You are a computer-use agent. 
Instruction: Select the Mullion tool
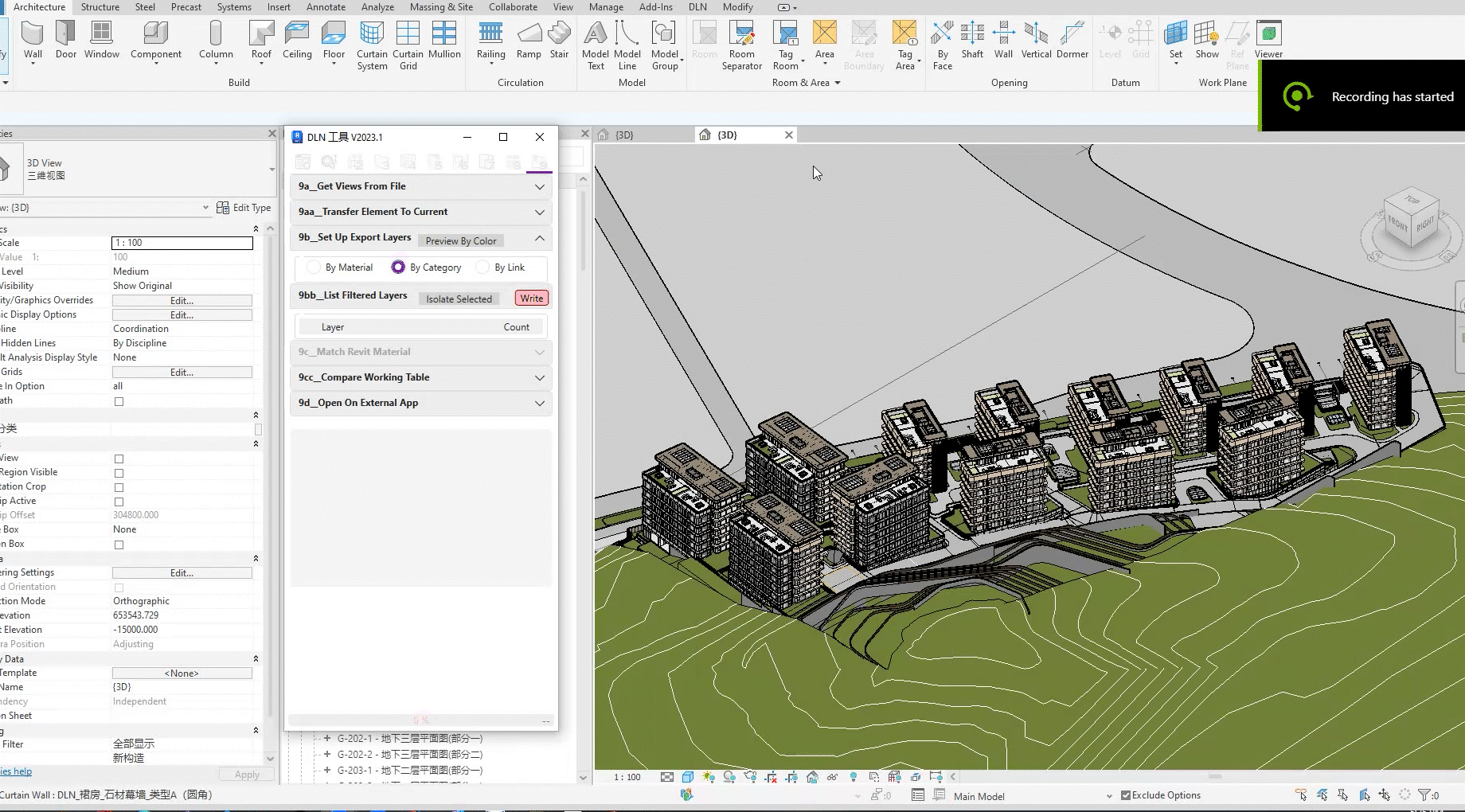pos(444,41)
